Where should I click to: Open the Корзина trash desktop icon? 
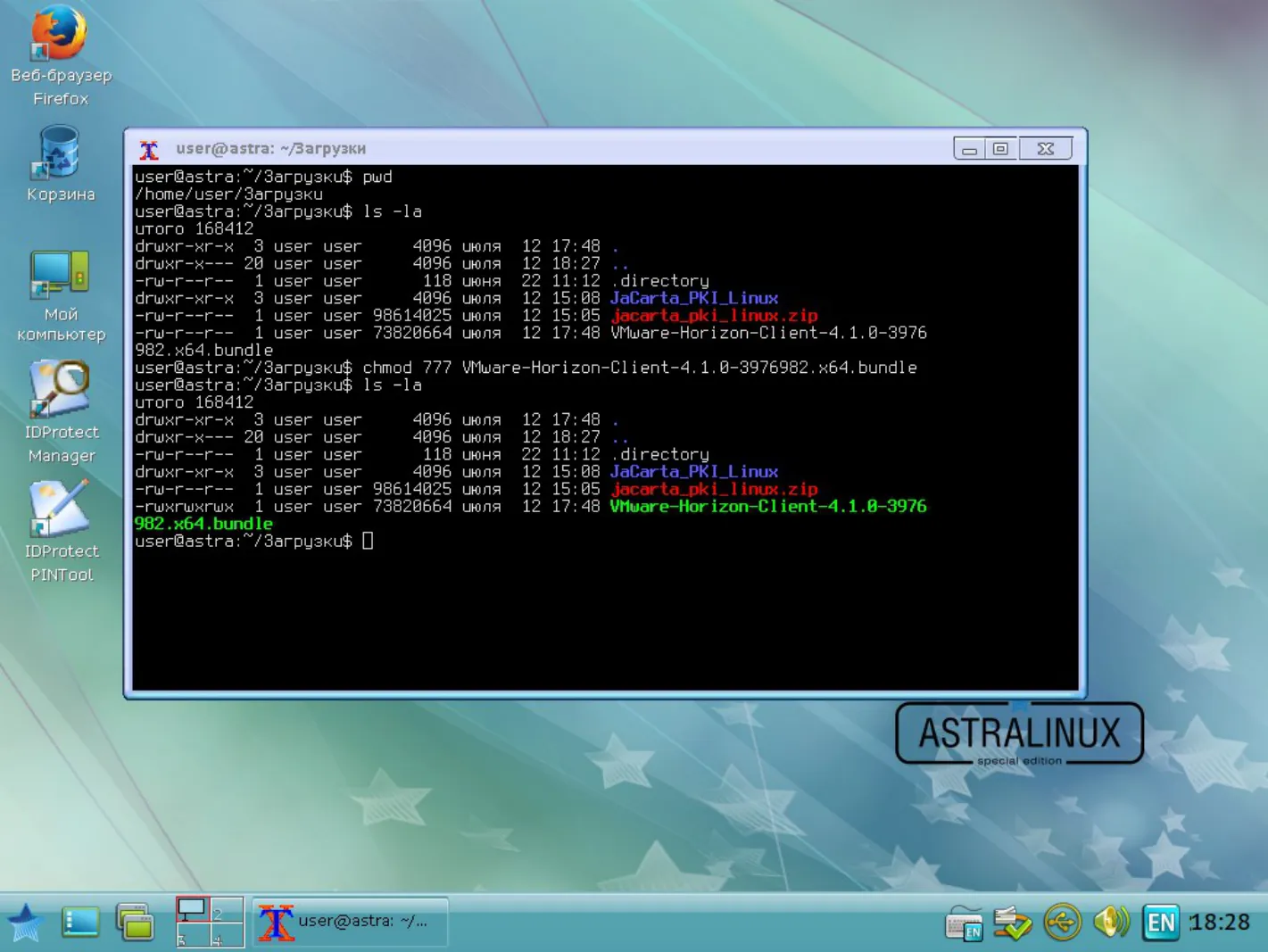60,164
